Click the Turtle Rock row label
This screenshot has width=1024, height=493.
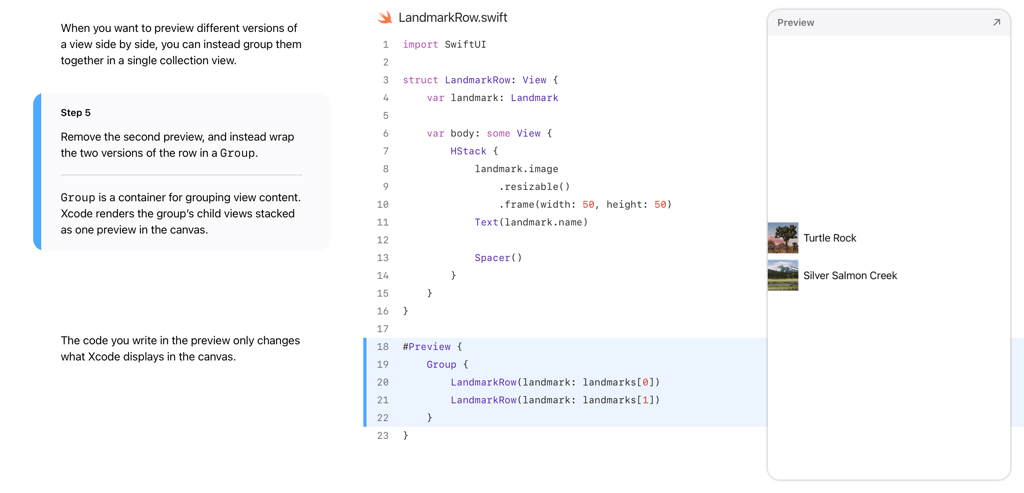[829, 238]
